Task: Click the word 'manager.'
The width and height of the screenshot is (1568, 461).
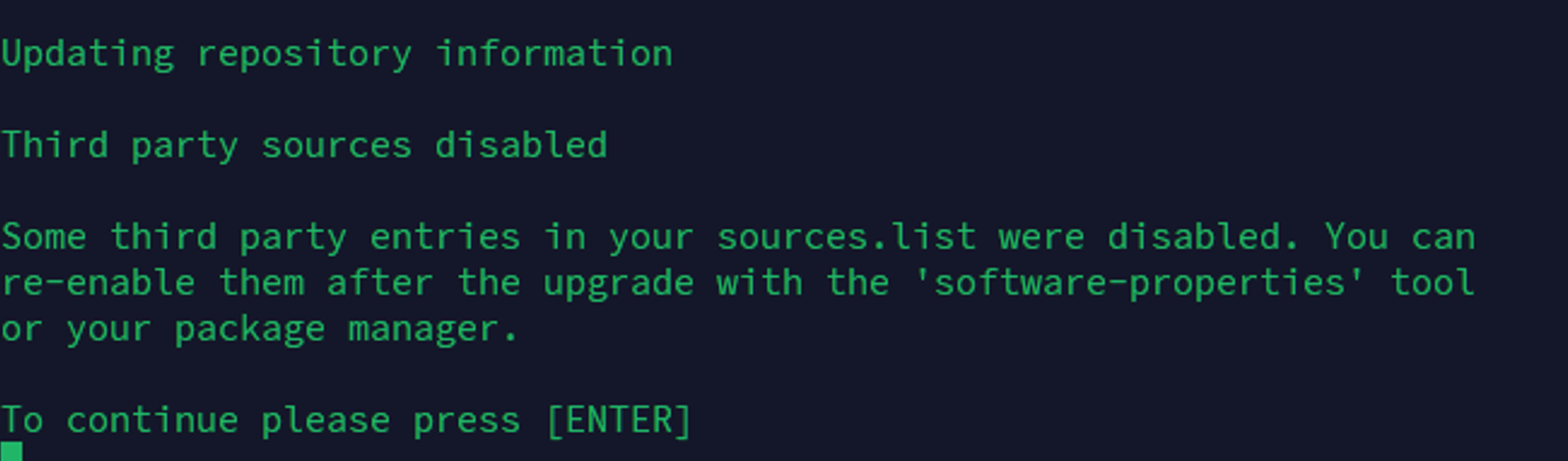Action: click(x=434, y=329)
